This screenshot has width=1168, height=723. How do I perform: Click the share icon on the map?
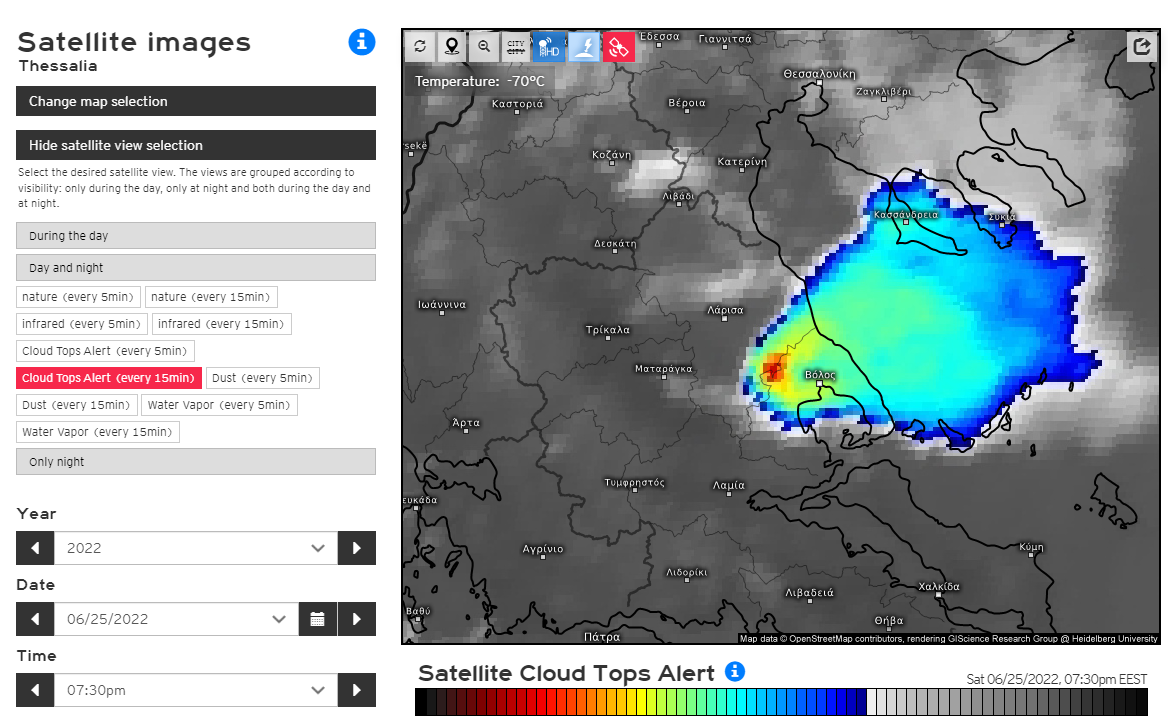click(1142, 46)
